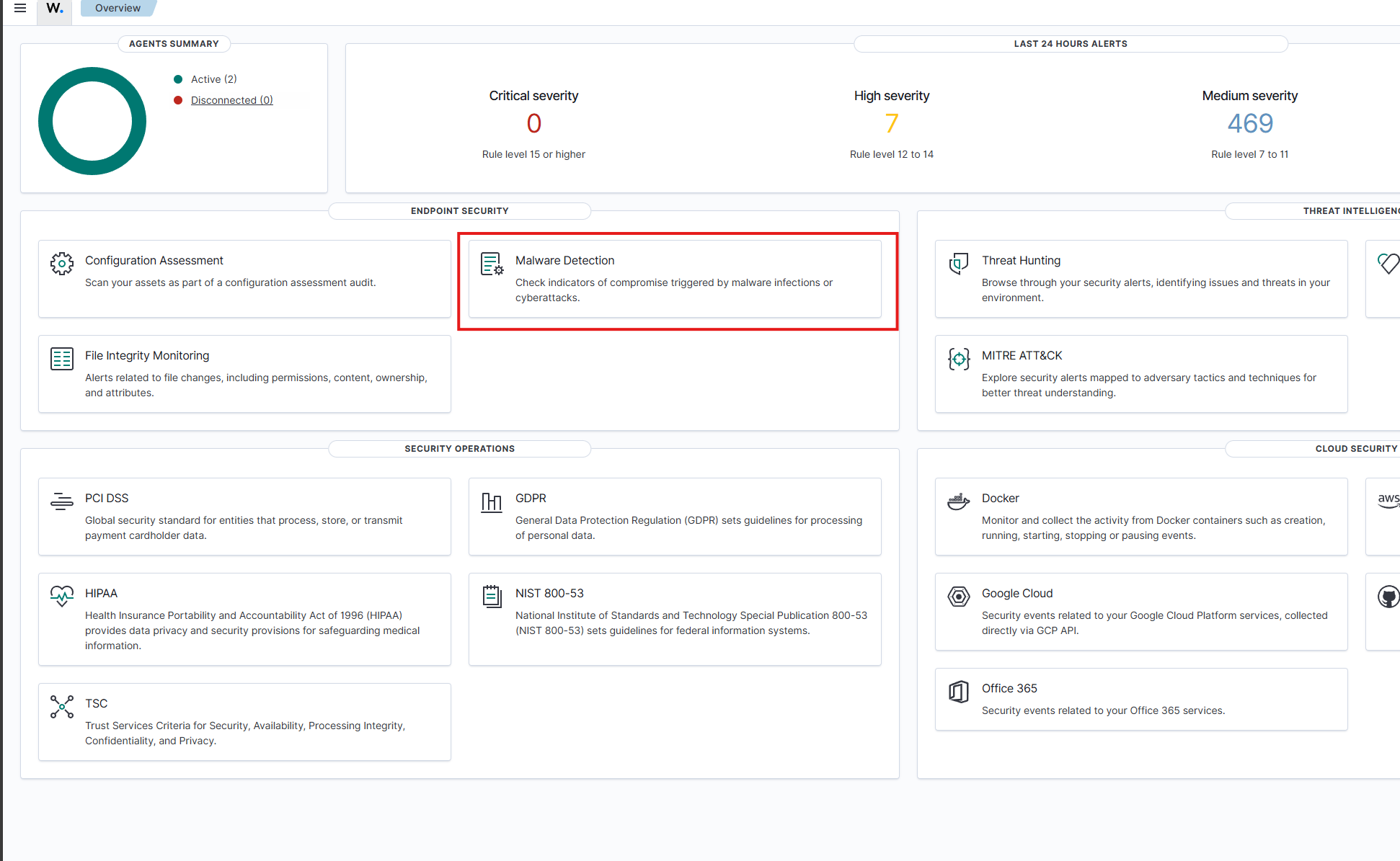Open the NIST 800-53 module card
Screen dimensions: 1400x861
tap(674, 618)
